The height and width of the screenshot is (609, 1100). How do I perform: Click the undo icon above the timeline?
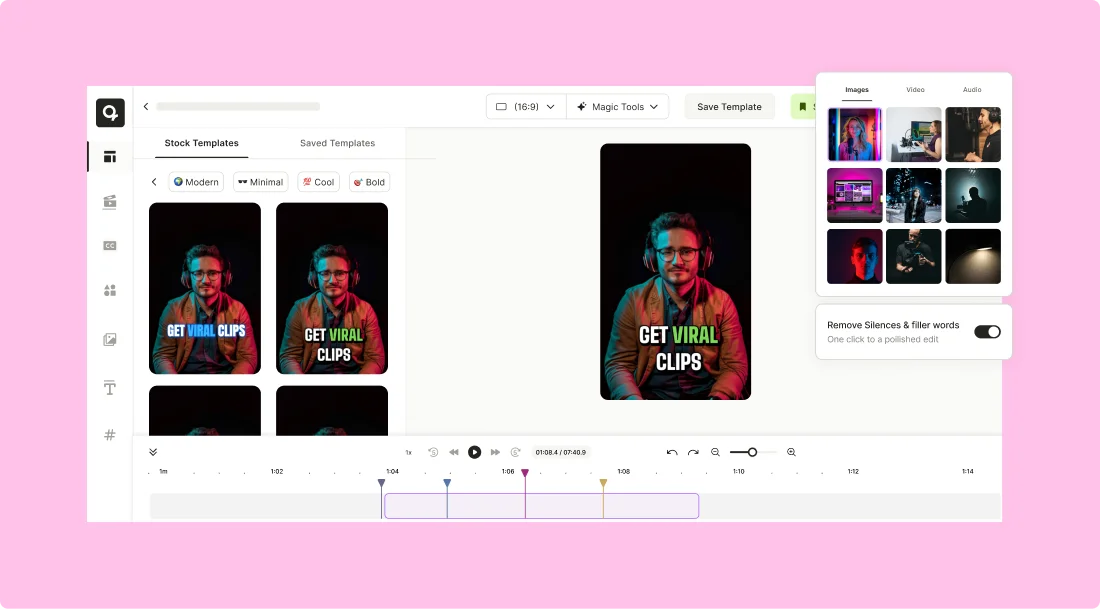pyautogui.click(x=671, y=452)
